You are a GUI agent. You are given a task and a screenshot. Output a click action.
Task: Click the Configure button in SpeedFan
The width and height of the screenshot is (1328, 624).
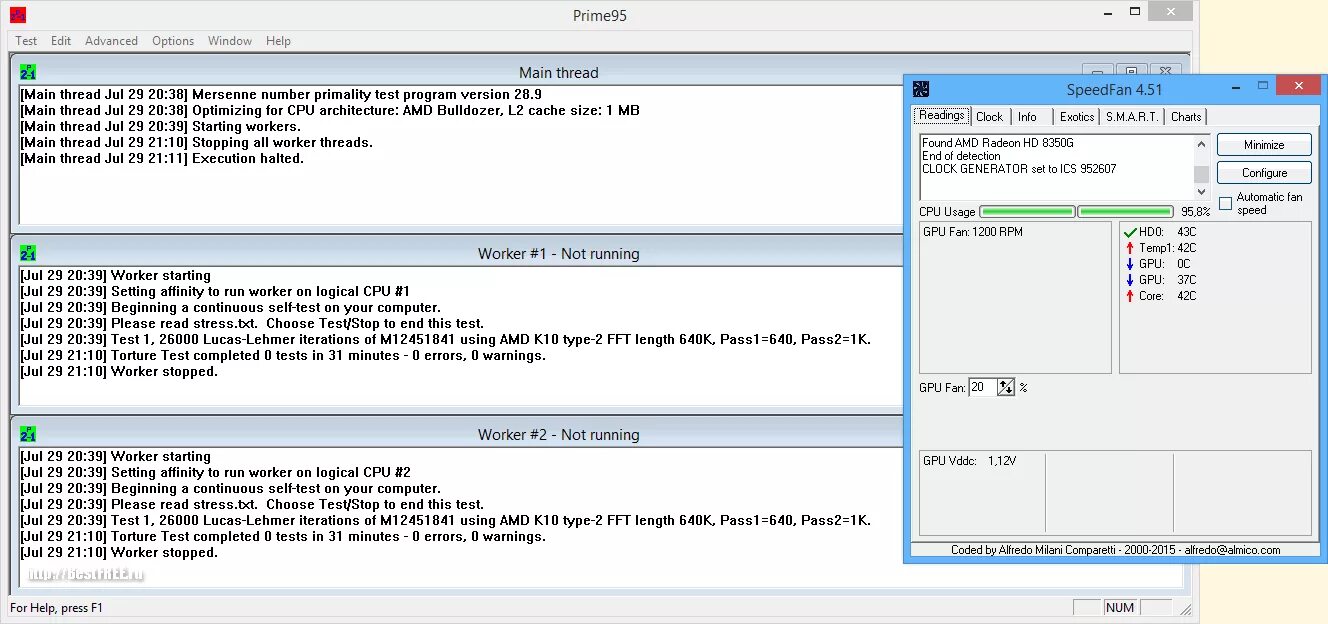(1264, 173)
